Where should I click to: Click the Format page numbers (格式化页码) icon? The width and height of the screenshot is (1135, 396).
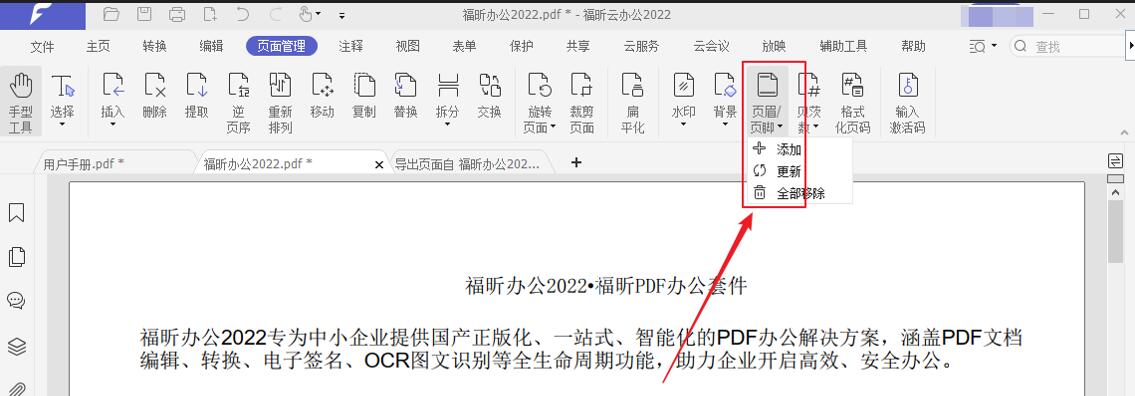click(853, 86)
